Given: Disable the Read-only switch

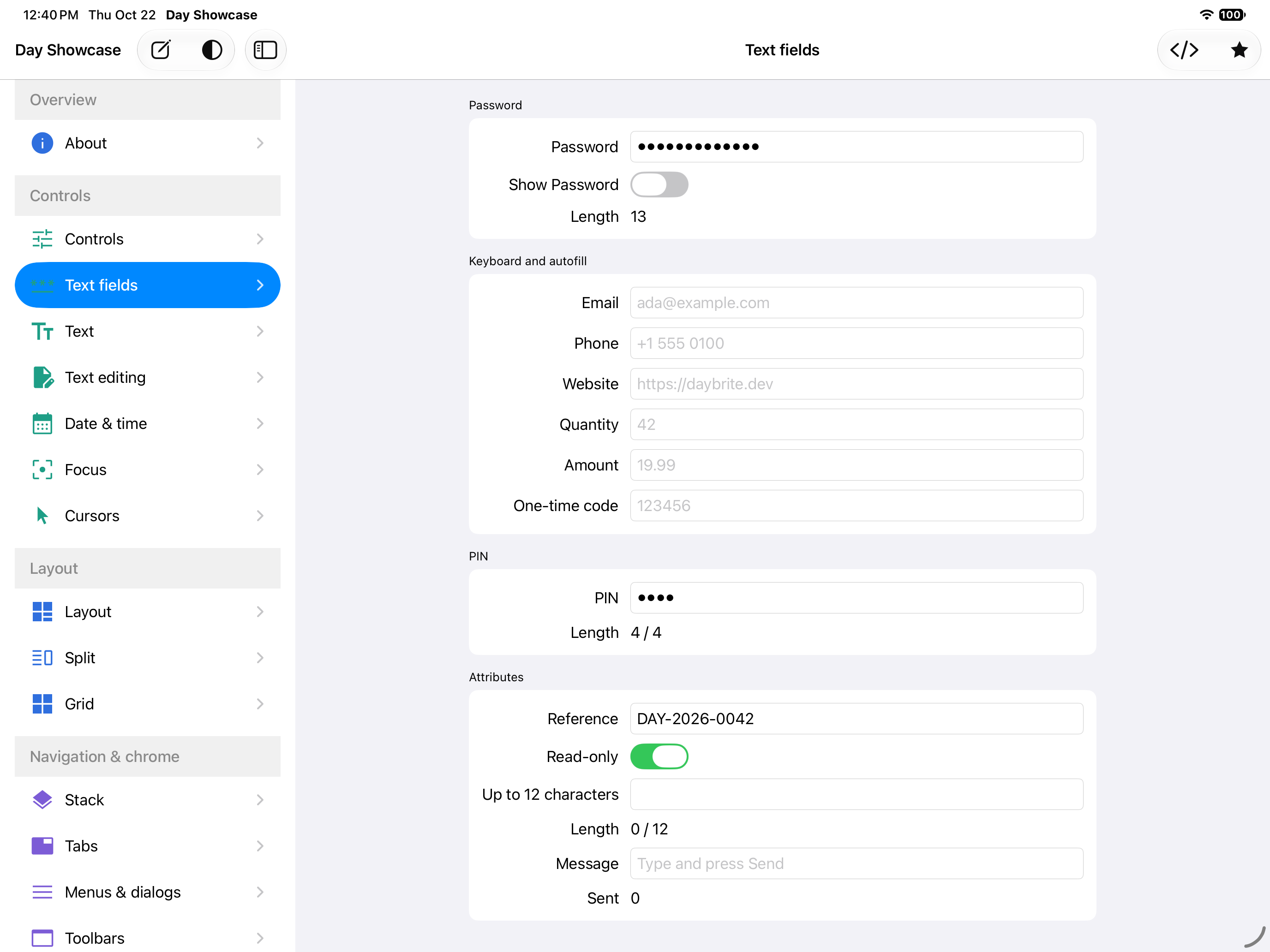Looking at the screenshot, I should pyautogui.click(x=659, y=756).
